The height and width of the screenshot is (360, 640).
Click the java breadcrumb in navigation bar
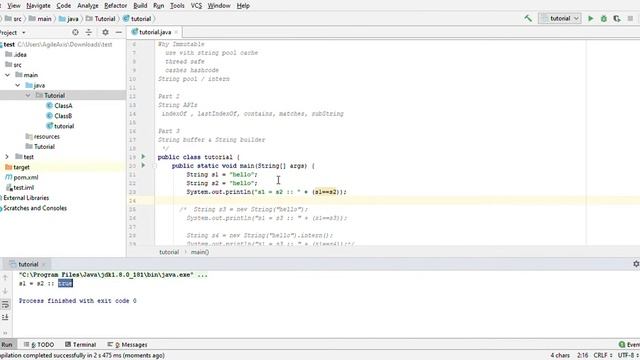(x=69, y=19)
